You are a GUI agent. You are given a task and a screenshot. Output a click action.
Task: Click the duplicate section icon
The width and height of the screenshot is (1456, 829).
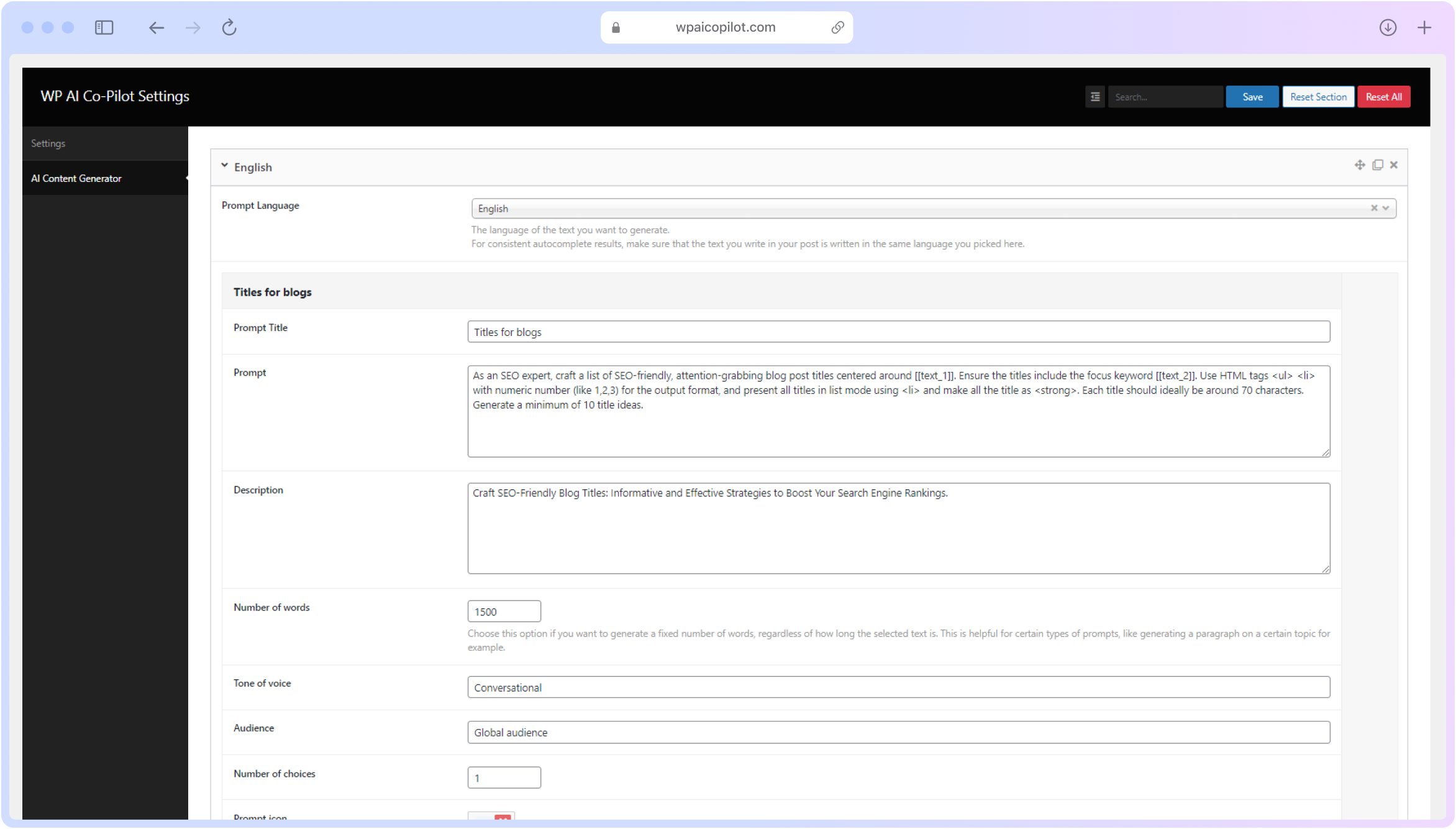[1378, 164]
